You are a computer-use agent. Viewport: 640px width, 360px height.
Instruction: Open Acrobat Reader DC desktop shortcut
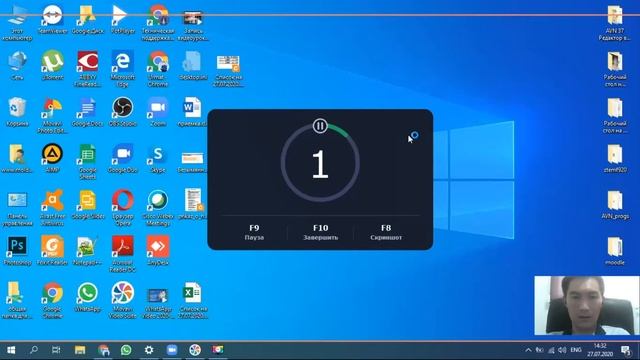(x=122, y=254)
